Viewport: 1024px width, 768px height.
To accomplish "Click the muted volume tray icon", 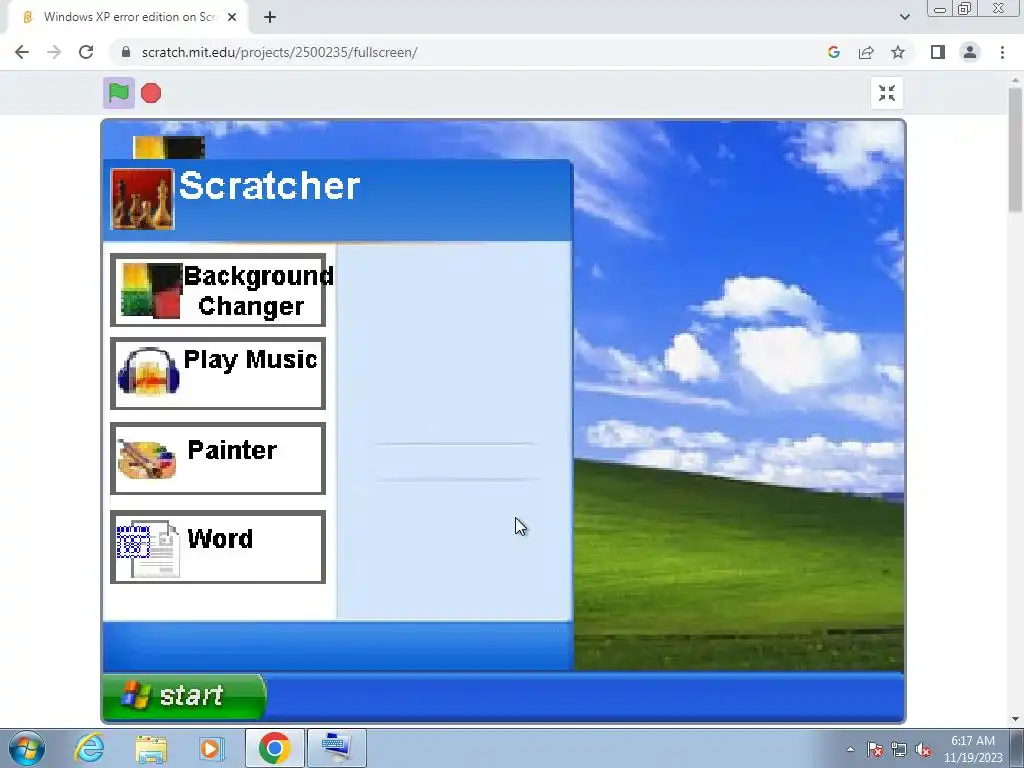I will point(923,750).
